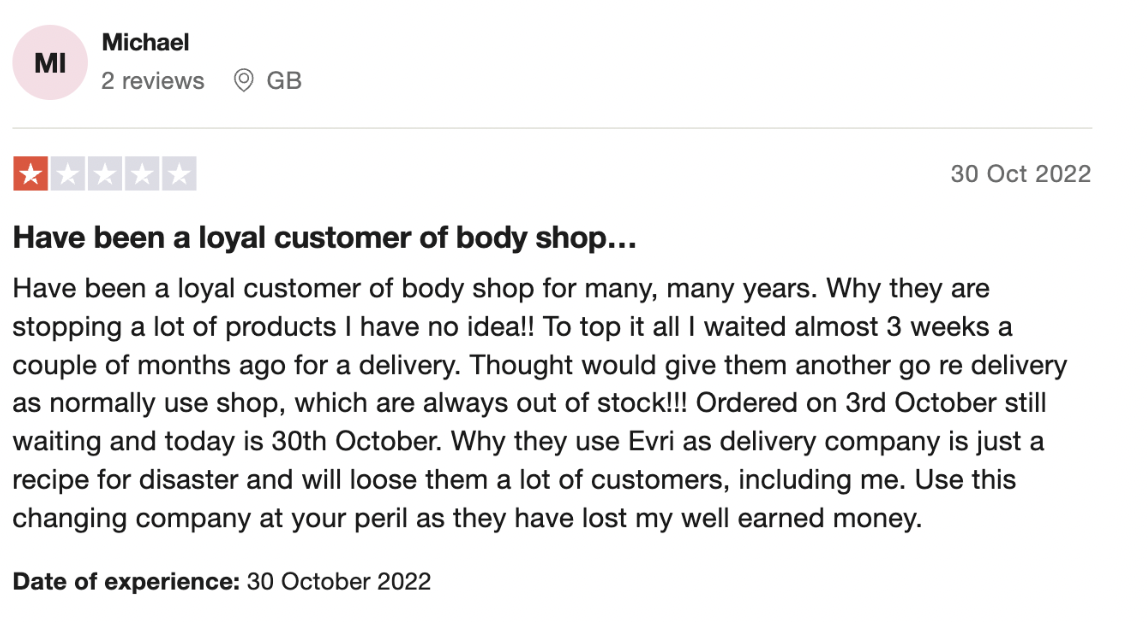1148x622 pixels.
Task: Click the MI avatar circle
Action: pos(50,63)
